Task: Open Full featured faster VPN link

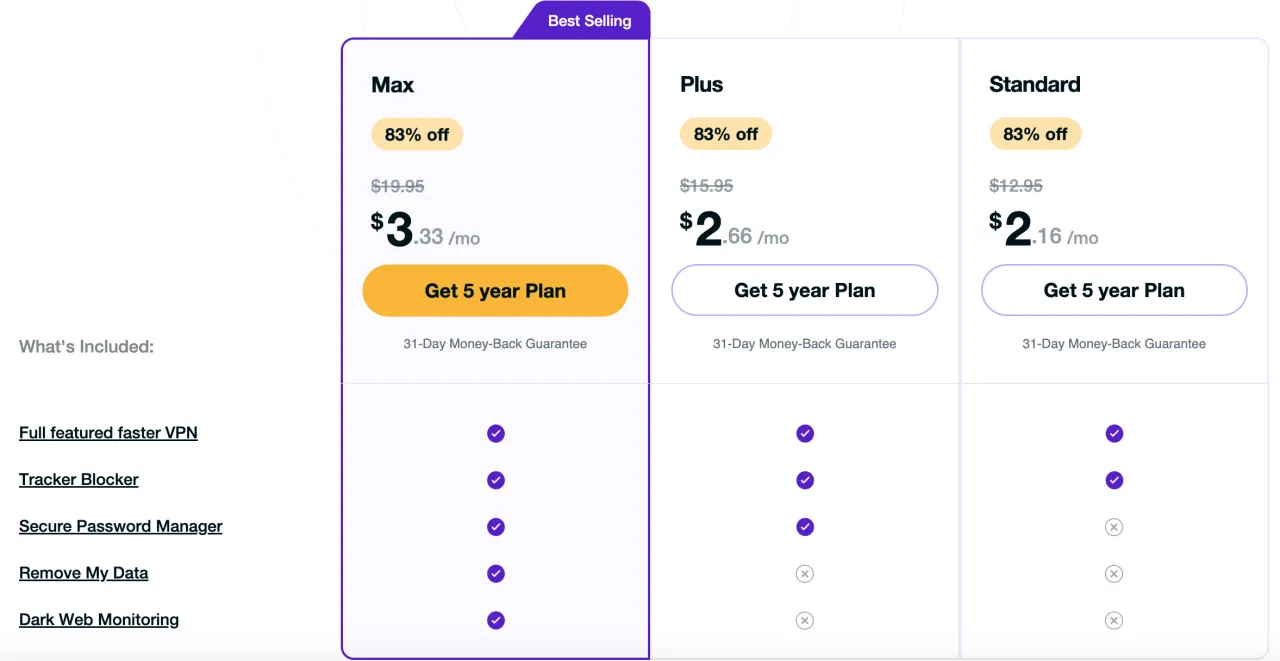Action: click(x=108, y=433)
